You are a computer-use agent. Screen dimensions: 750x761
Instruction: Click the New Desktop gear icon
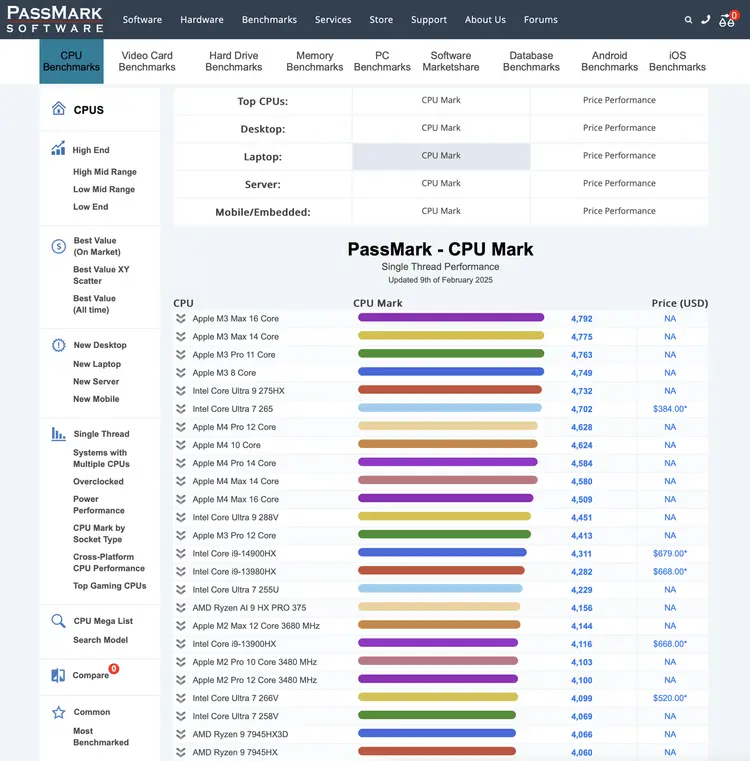(x=58, y=345)
